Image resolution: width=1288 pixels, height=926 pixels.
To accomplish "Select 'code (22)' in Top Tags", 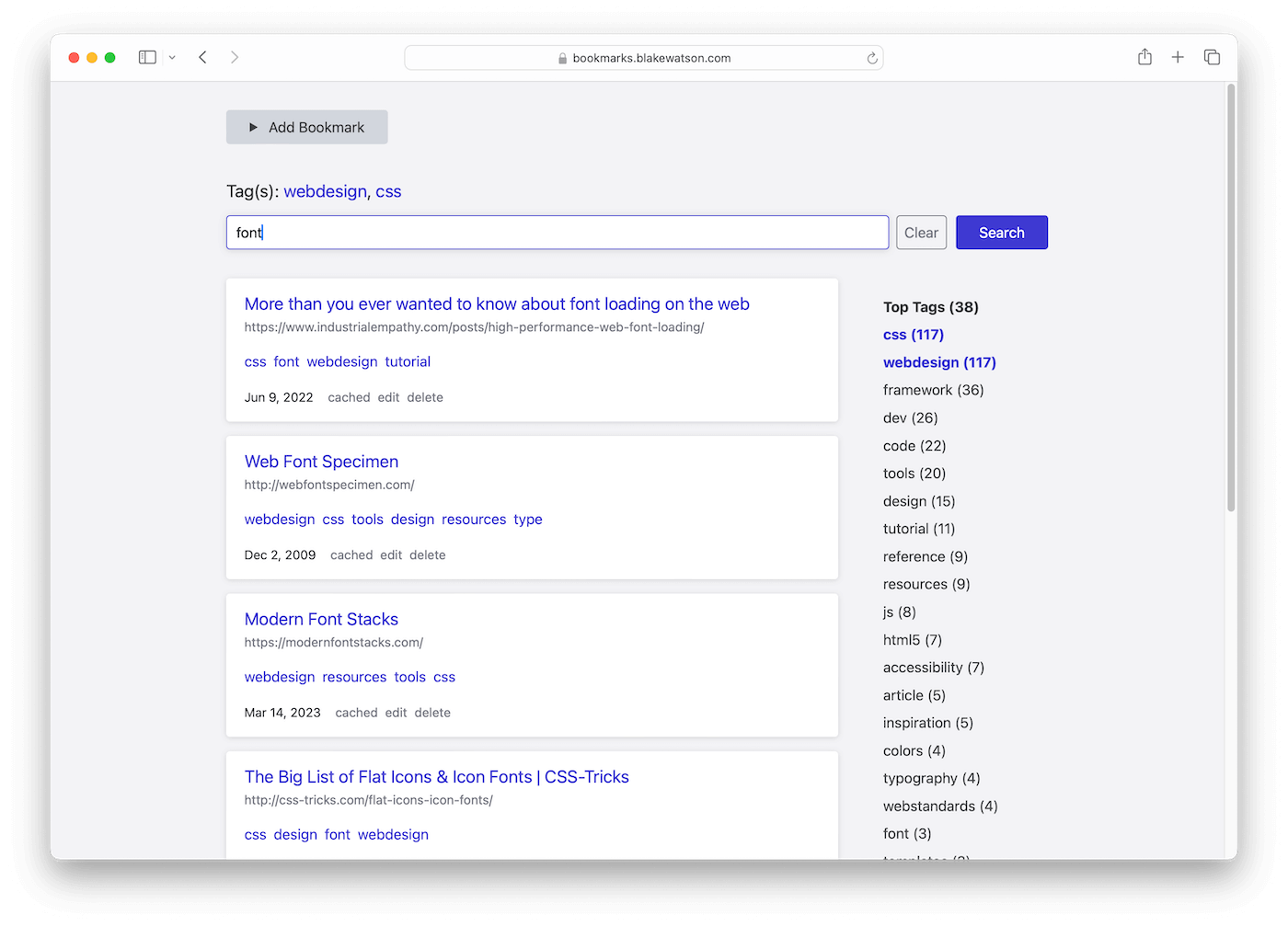I will pyautogui.click(x=914, y=446).
